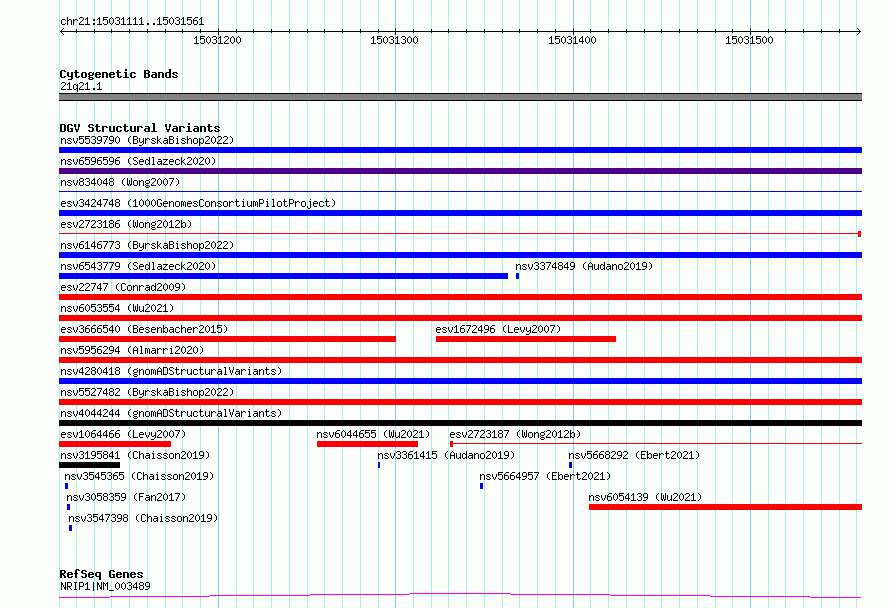Click ruler position 15031200
The image size is (890, 608).
[x=217, y=40]
